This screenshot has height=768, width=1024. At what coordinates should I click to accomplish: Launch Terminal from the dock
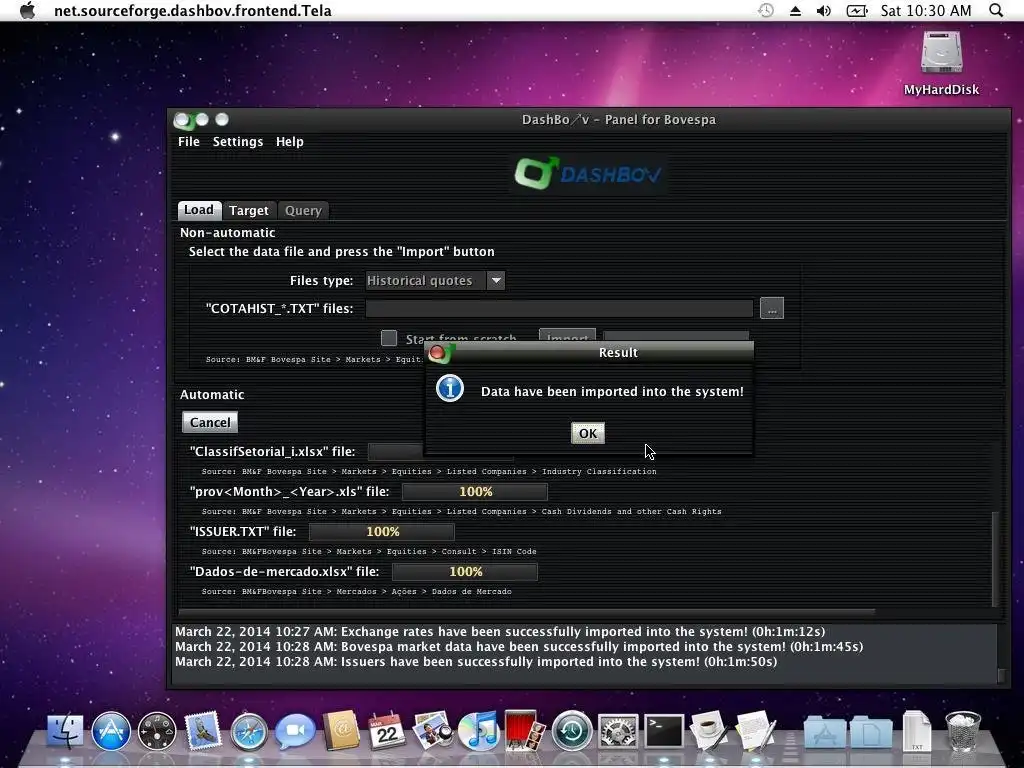[664, 731]
